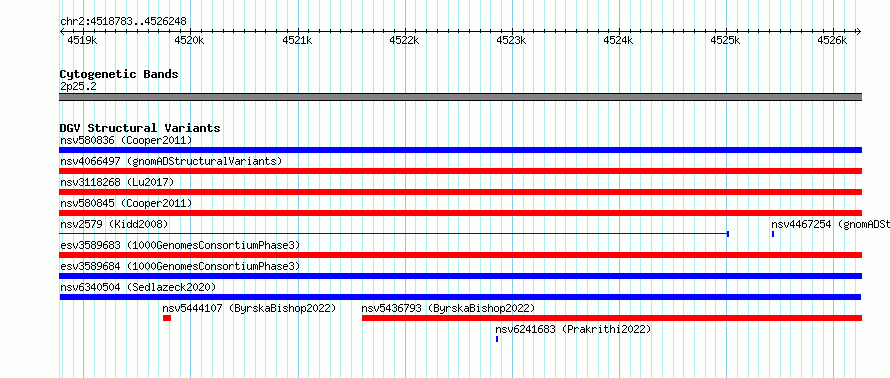890x378 pixels.
Task: Click the esv3589684 blue variant bar
Action: [460, 276]
